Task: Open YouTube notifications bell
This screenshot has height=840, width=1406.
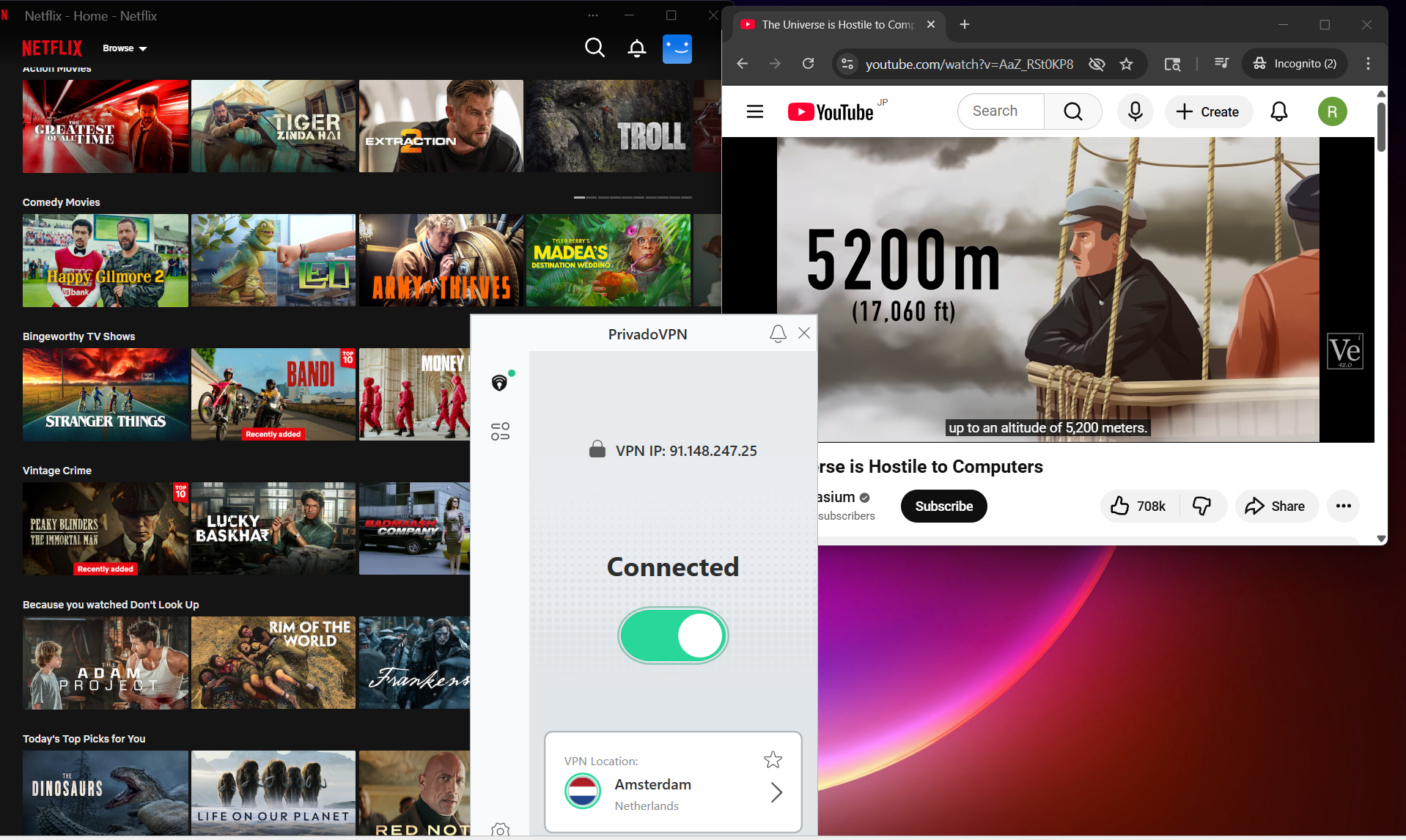Action: pos(1278,111)
